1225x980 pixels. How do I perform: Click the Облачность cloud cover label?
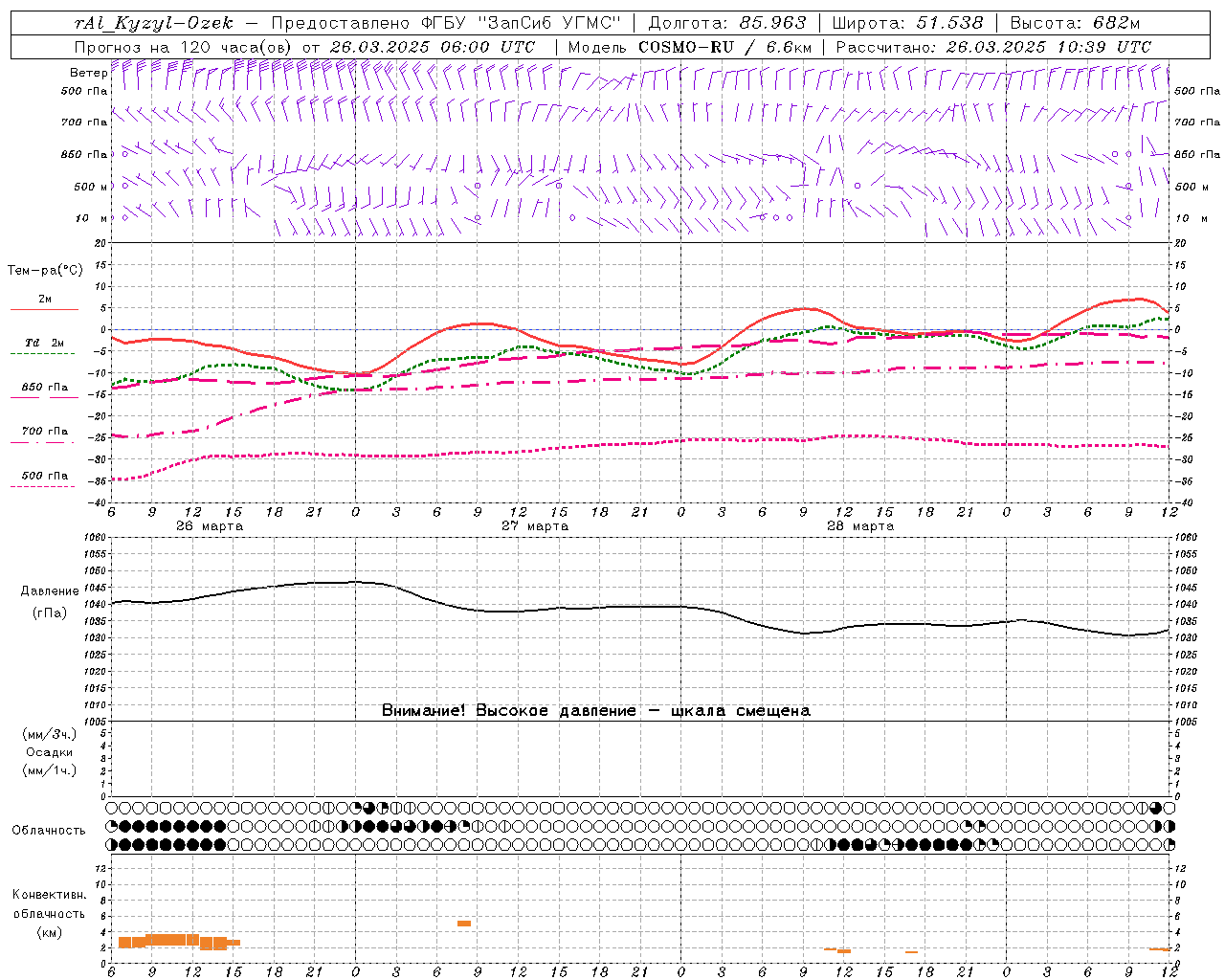click(x=49, y=831)
